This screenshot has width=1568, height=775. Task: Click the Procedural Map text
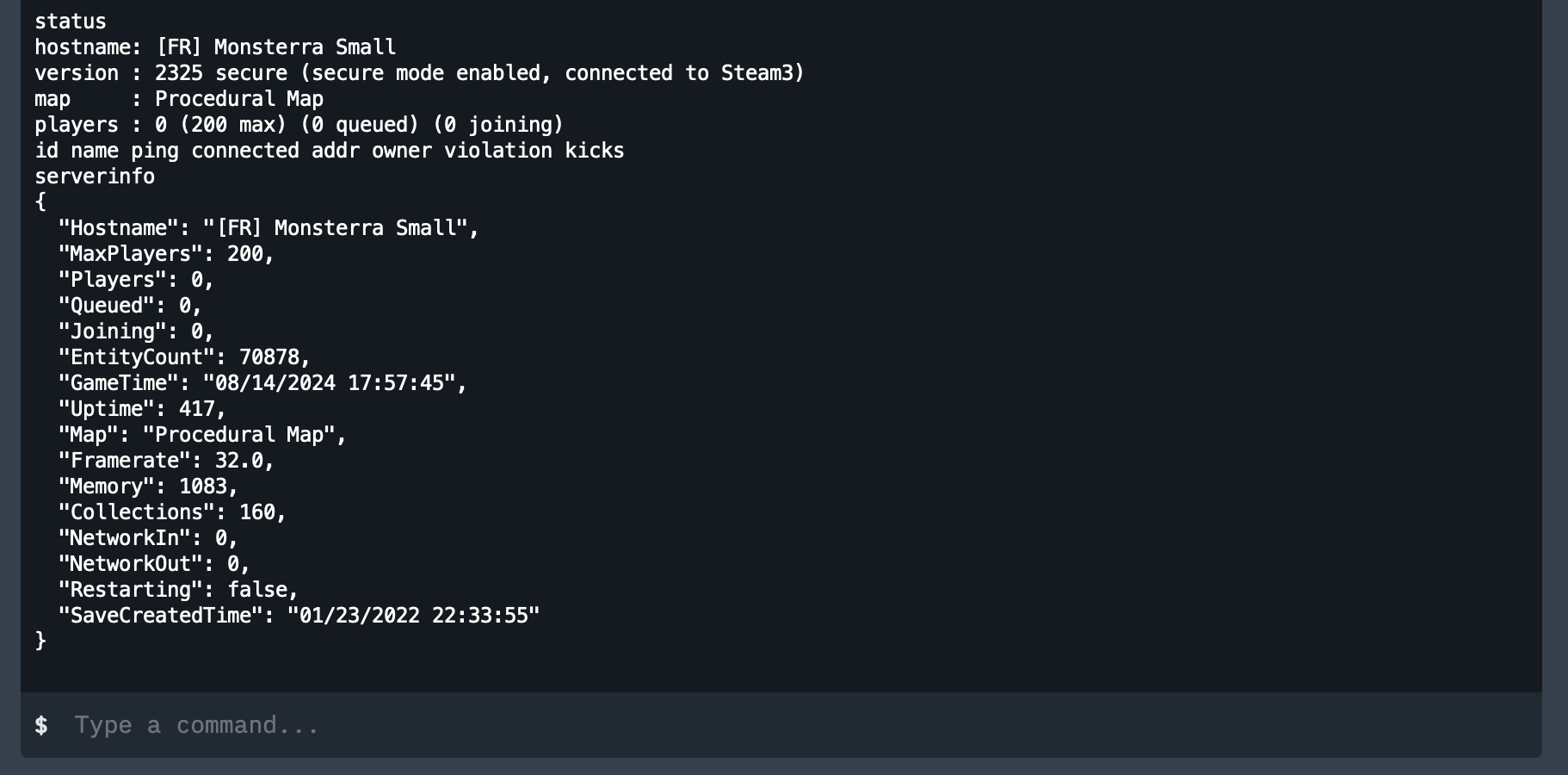(238, 98)
